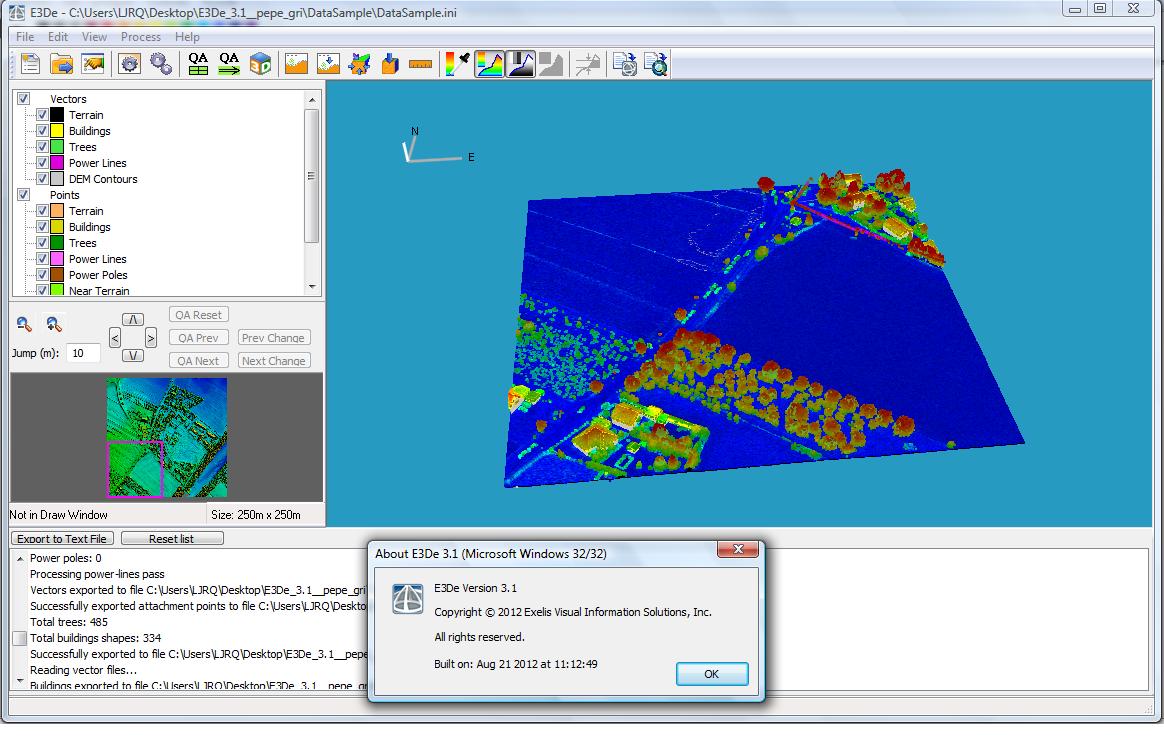This screenshot has height=746, width=1164.
Task: Click the color ramp eyedropper icon
Action: coord(457,64)
